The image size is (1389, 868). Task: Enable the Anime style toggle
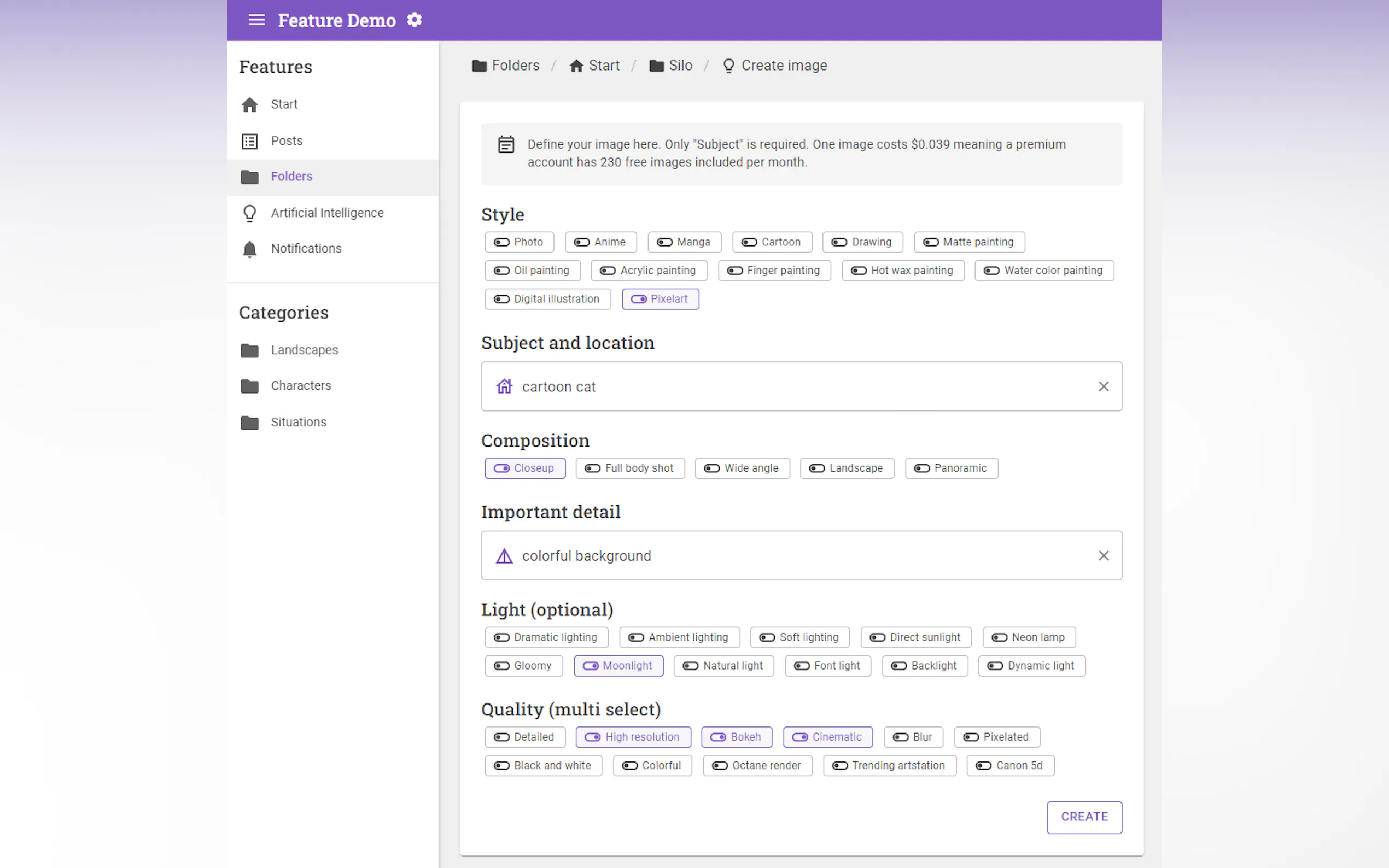[600, 242]
